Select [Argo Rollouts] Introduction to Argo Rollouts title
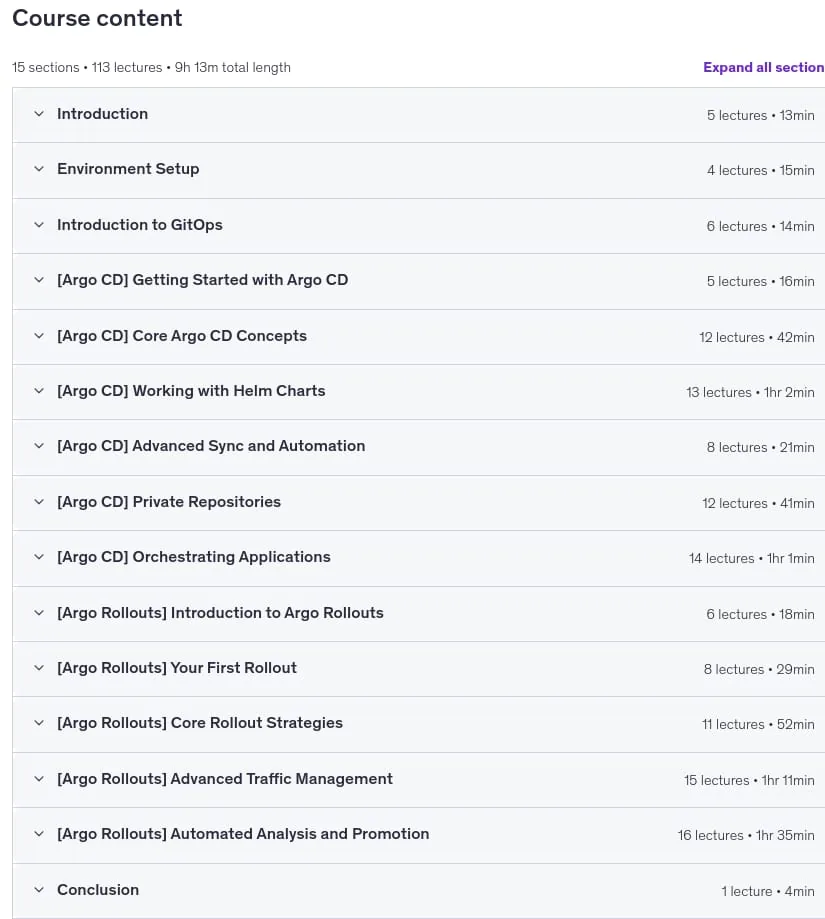 click(x=220, y=613)
